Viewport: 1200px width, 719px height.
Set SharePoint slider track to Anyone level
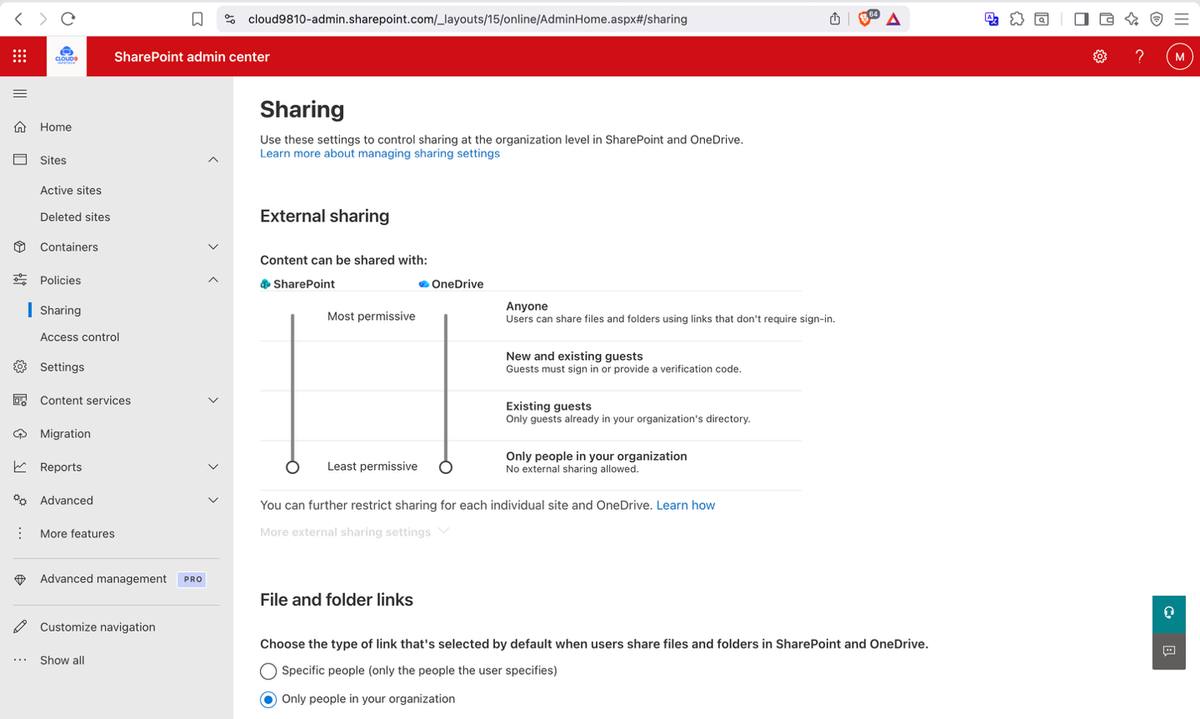pos(292,318)
